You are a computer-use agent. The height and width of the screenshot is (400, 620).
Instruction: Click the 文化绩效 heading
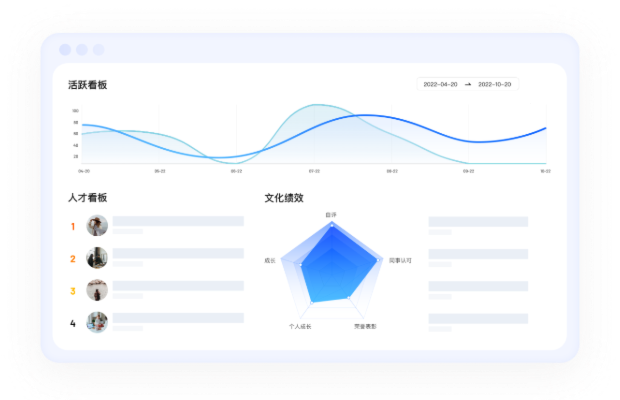(284, 198)
